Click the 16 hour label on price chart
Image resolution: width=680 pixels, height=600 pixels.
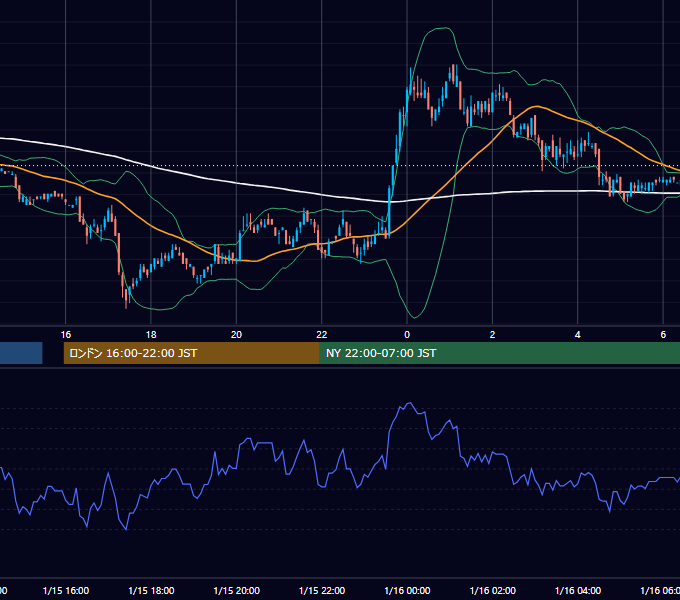(x=65, y=335)
